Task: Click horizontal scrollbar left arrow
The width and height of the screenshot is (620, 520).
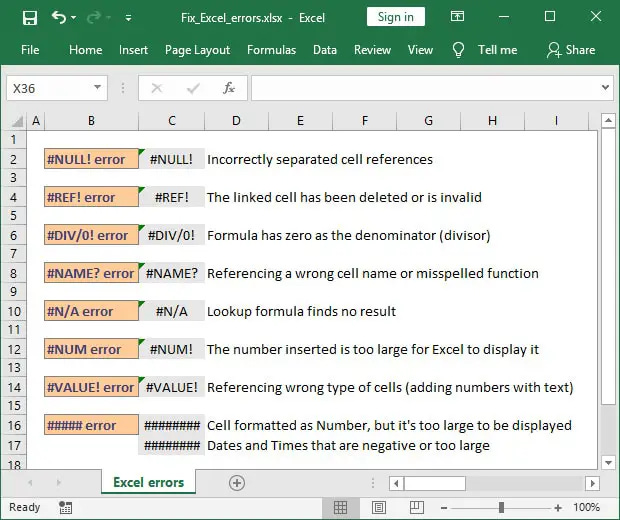Action: [397, 483]
